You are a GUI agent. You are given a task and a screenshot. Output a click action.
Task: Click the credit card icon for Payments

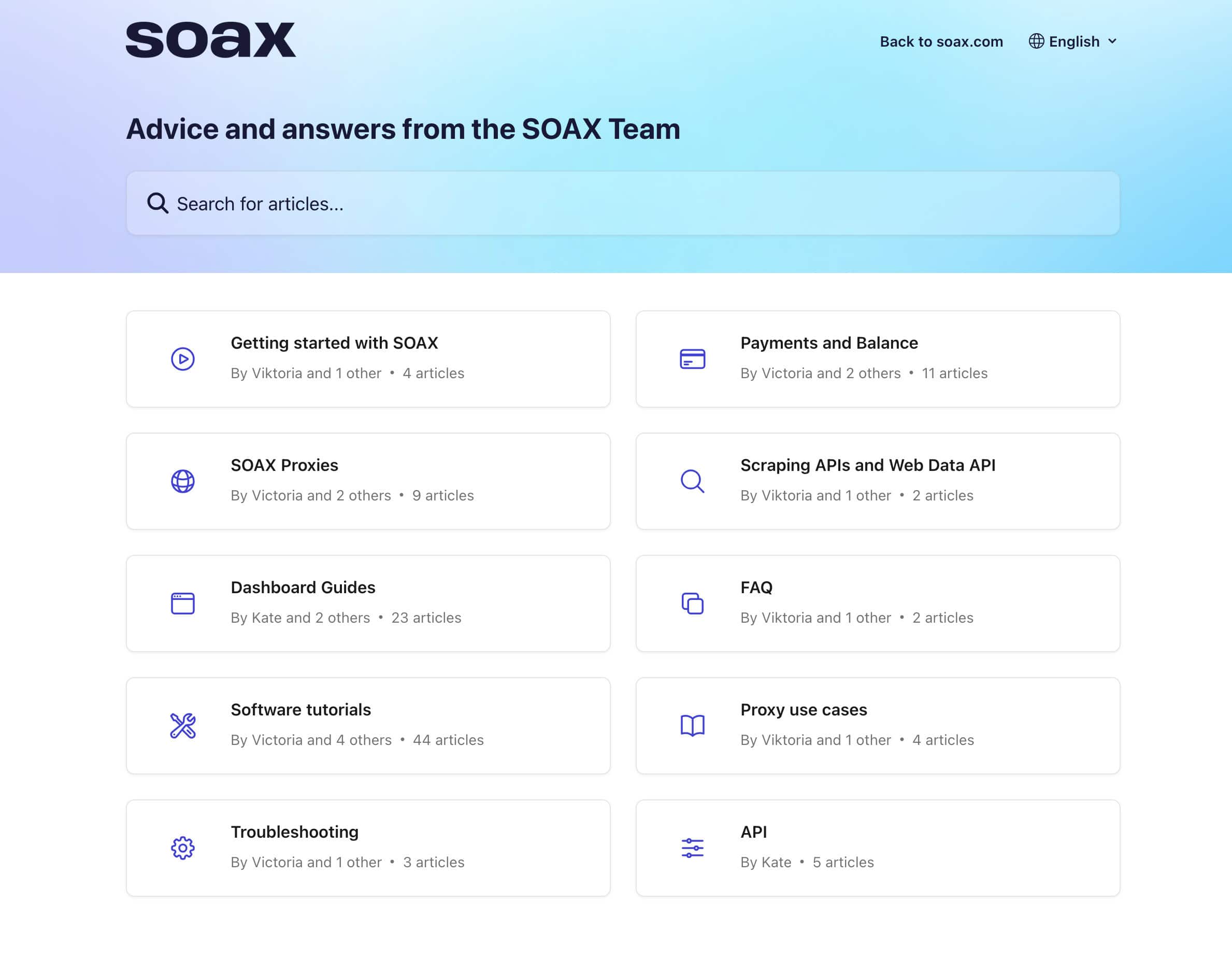[693, 359]
